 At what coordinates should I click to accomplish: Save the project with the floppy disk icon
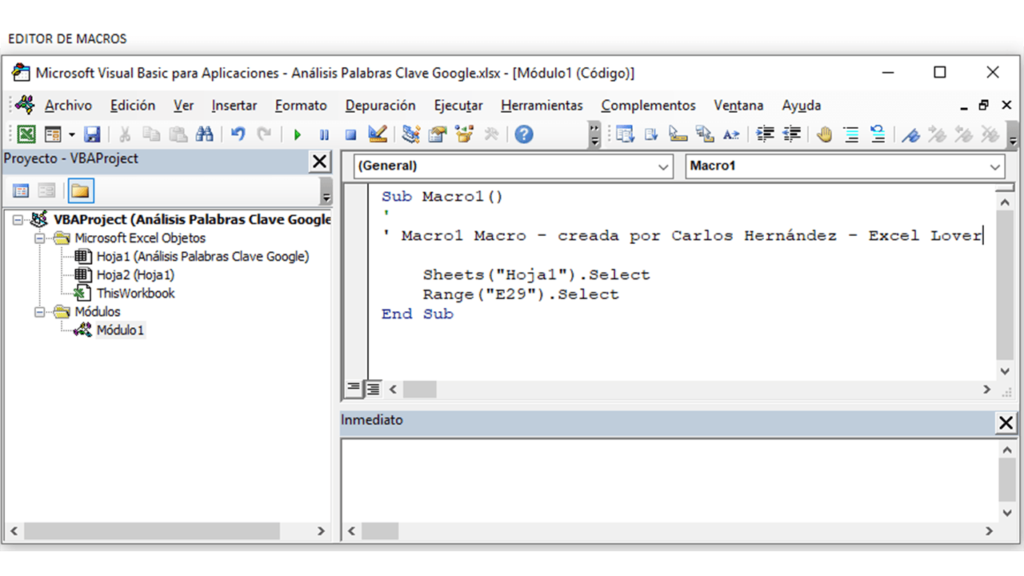(x=92, y=135)
